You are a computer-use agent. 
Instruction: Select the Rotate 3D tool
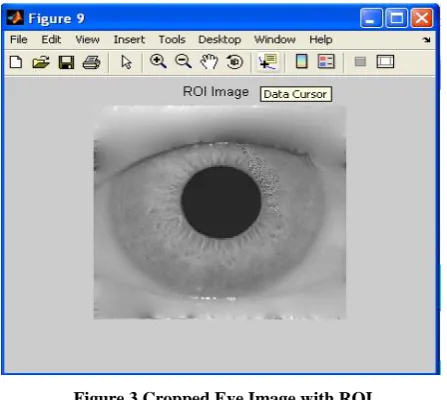pyautogui.click(x=235, y=62)
